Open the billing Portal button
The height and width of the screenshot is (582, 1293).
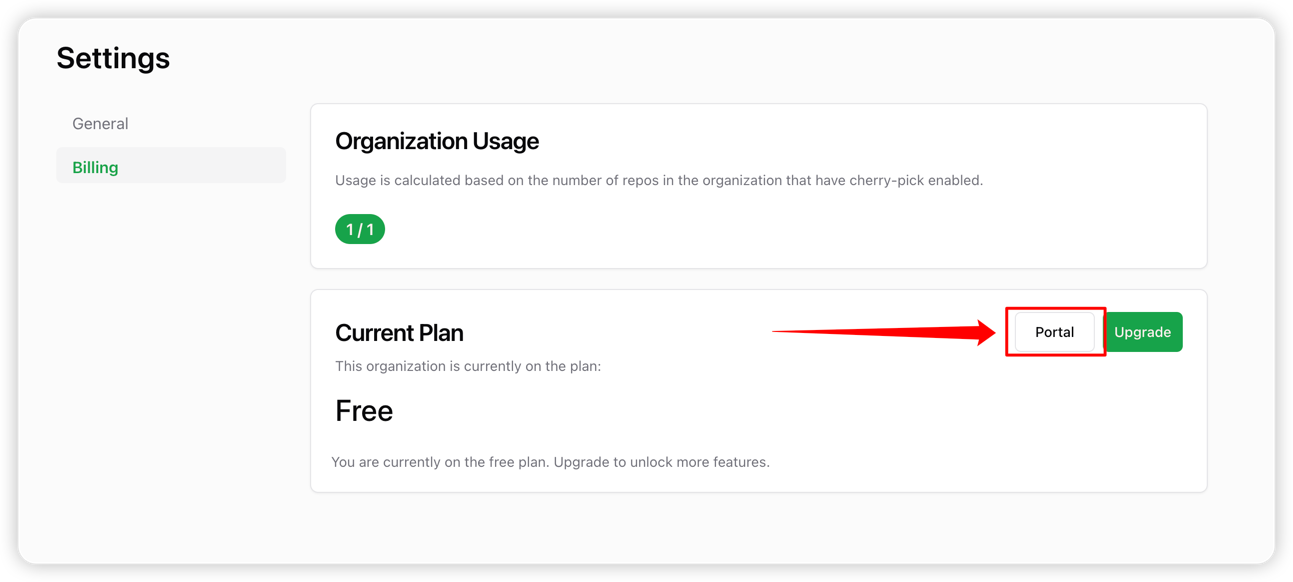(x=1054, y=332)
